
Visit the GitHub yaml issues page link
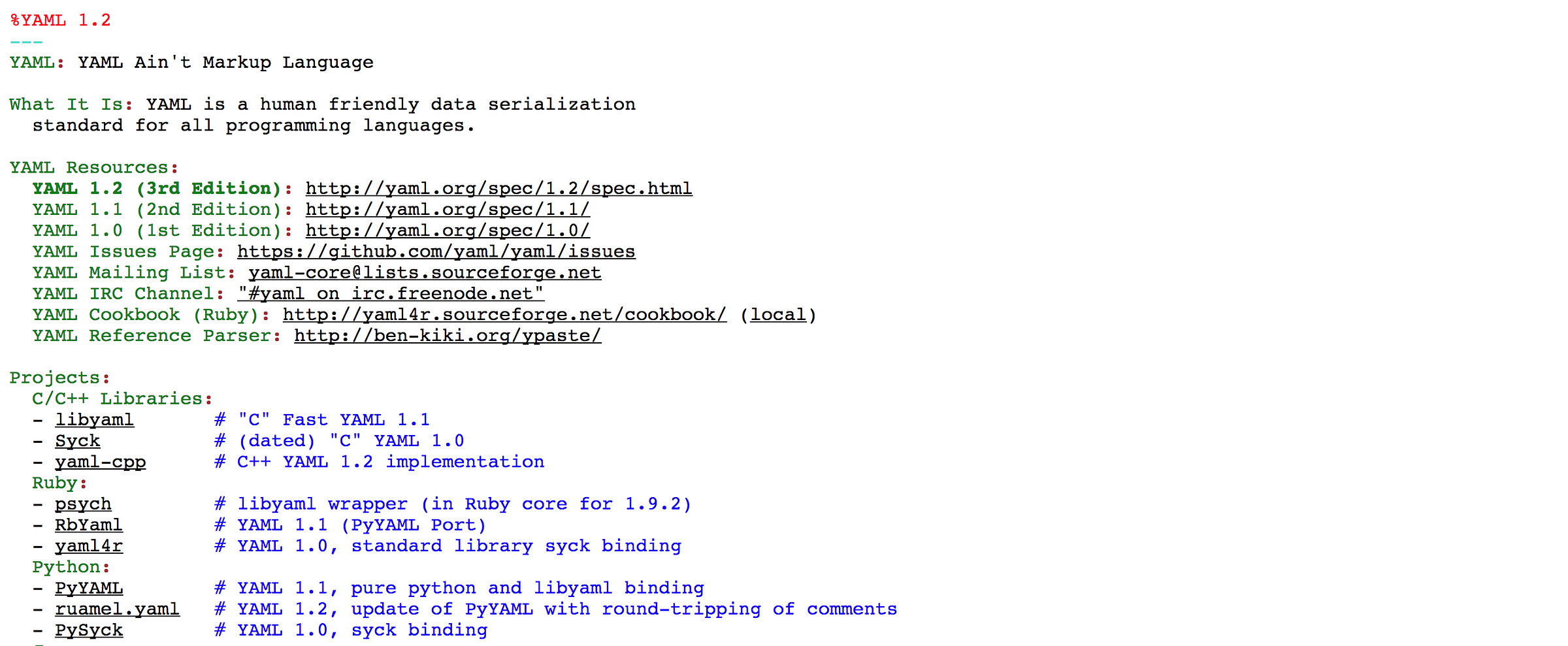coord(436,252)
